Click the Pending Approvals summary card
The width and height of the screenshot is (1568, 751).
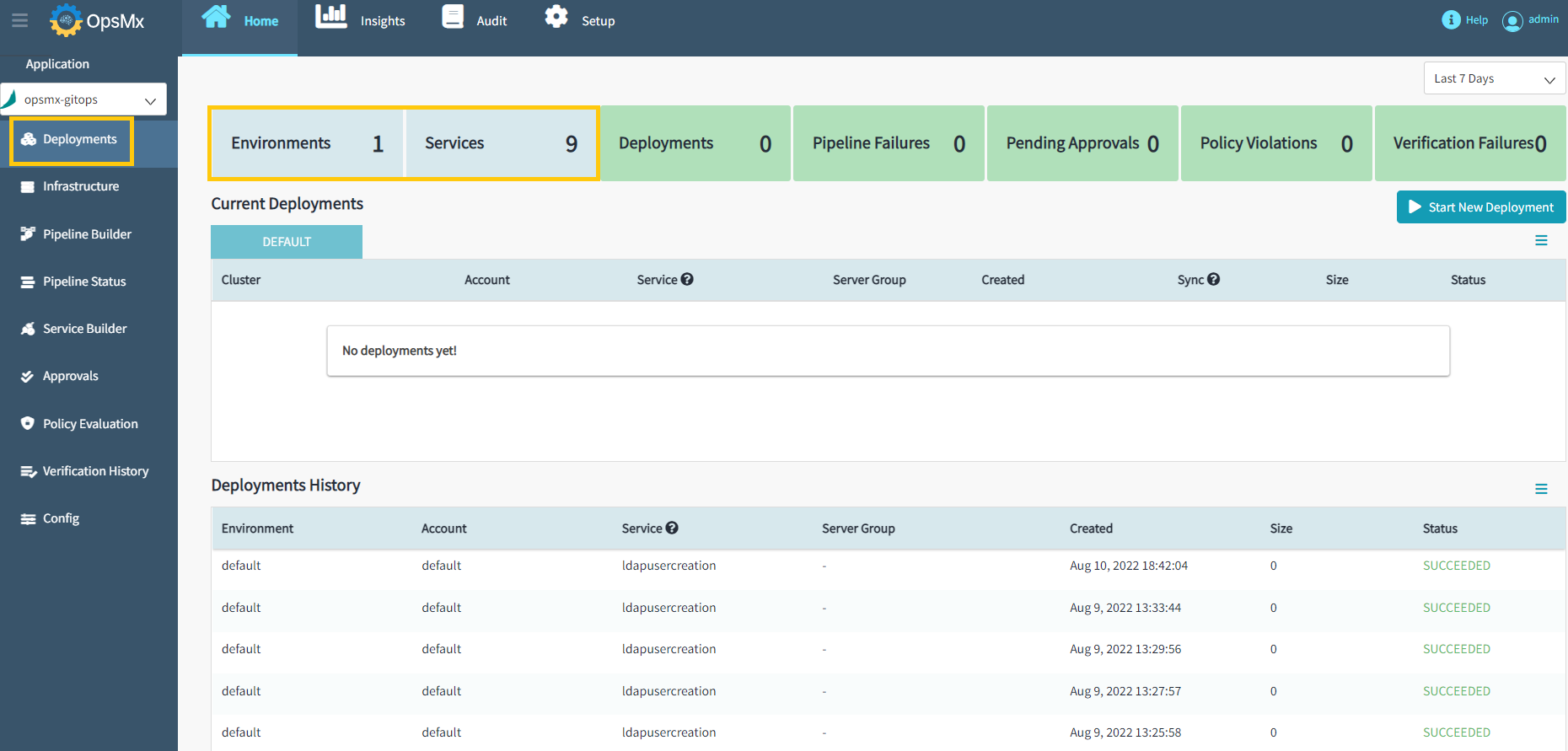(x=1082, y=143)
